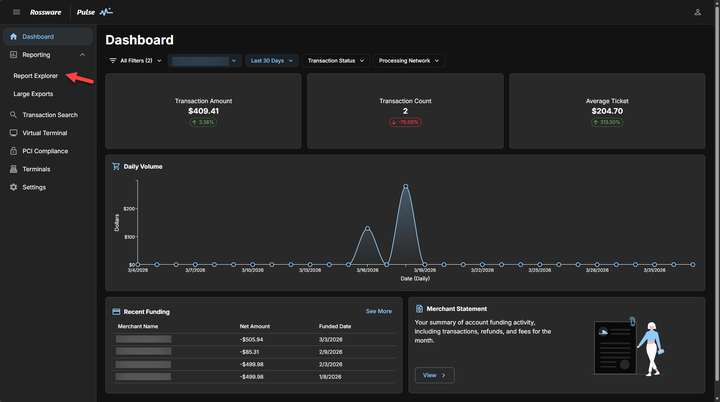This screenshot has height=402, width=720.
Task: Click the Terminals icon in sidebar
Action: pyautogui.click(x=13, y=169)
